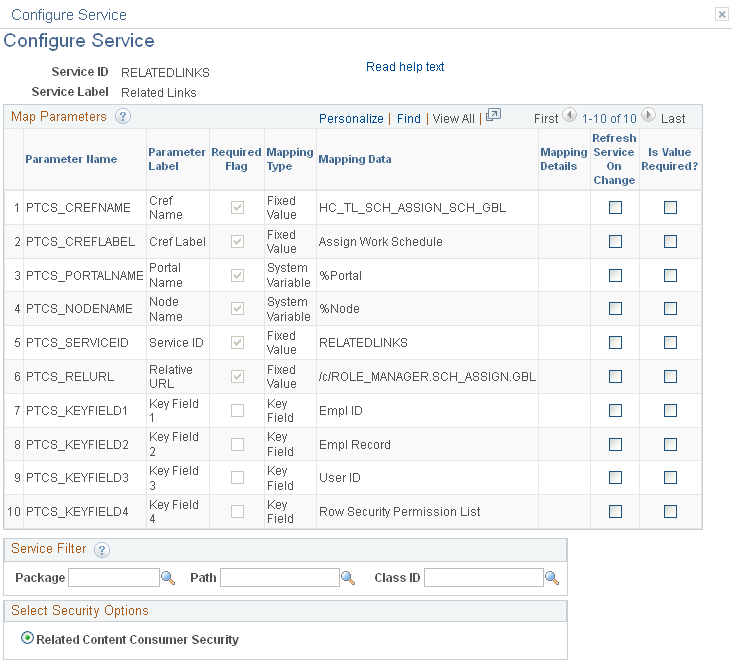Toggle Is Value Required for PTCS_PORTALNAME
Image resolution: width=732 pixels, height=665 pixels.
point(670,276)
